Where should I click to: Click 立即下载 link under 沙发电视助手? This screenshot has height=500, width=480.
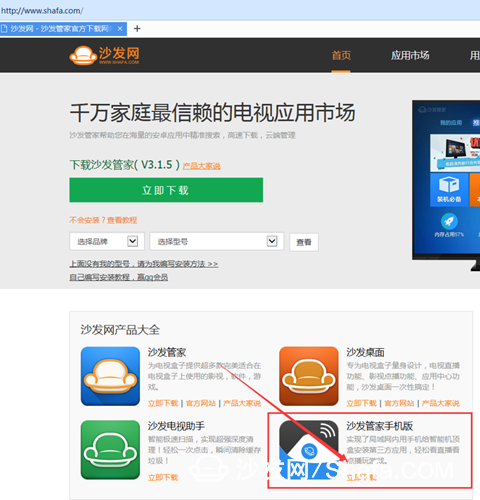pos(163,477)
